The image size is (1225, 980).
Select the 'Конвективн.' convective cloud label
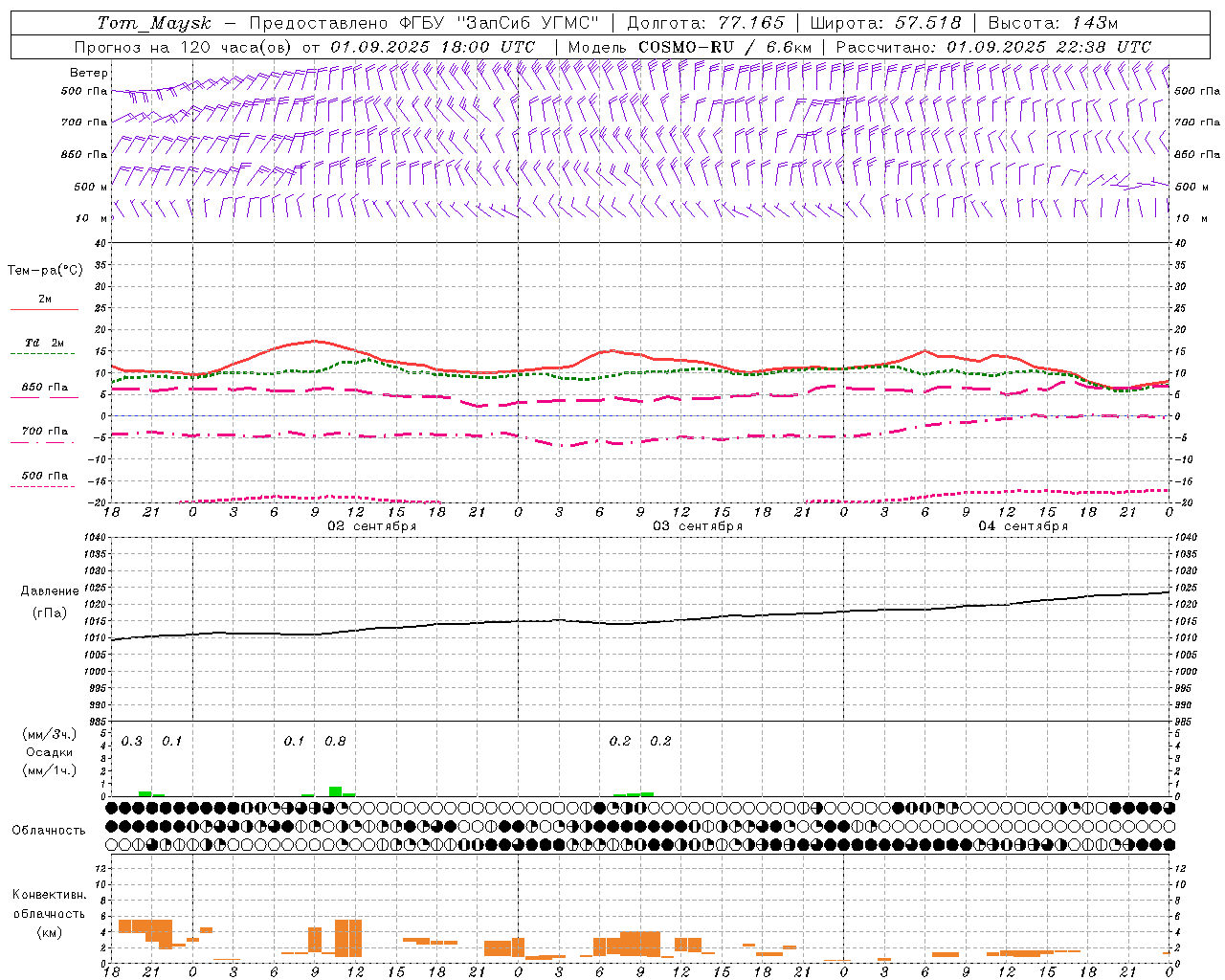click(x=49, y=895)
